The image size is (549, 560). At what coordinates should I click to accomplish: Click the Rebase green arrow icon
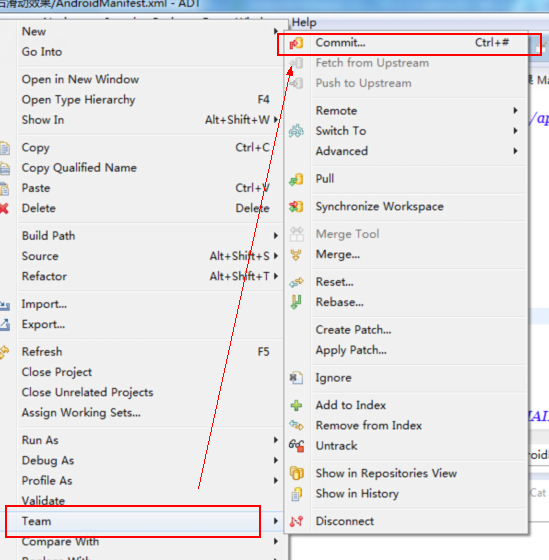point(296,302)
